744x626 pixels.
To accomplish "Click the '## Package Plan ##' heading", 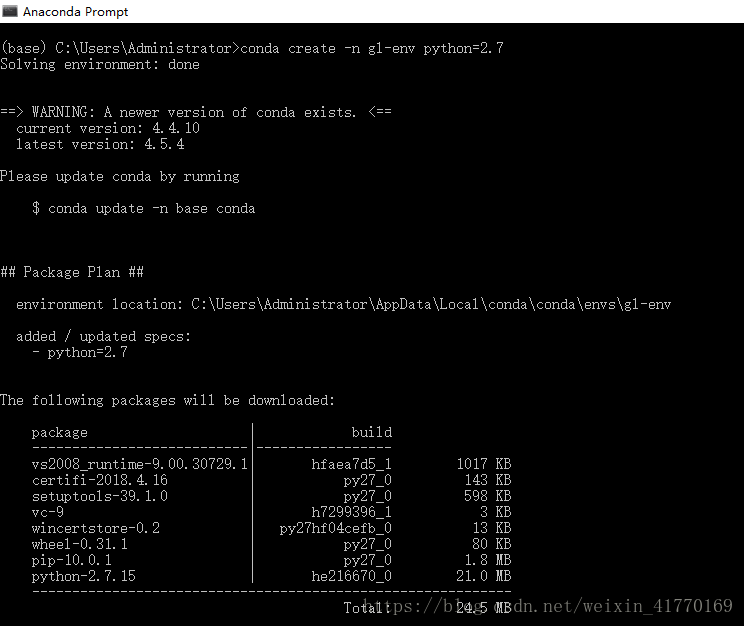I will (x=72, y=272).
